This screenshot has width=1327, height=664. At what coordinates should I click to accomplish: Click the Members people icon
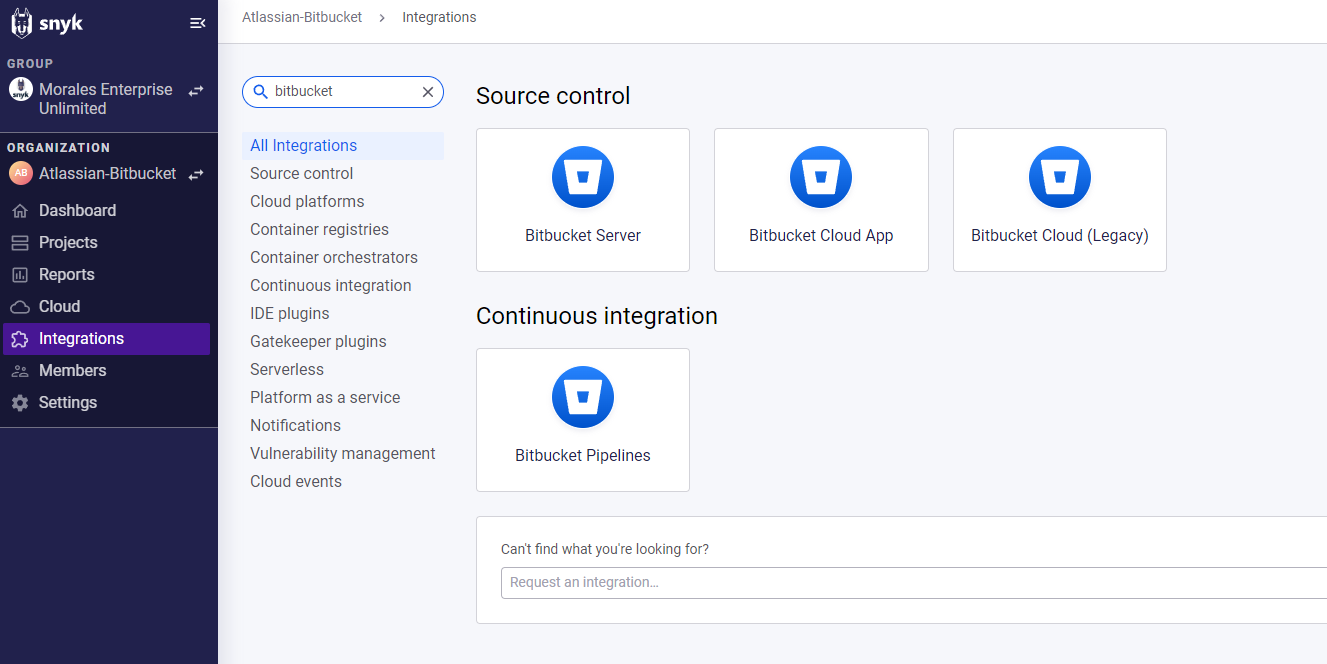click(20, 371)
